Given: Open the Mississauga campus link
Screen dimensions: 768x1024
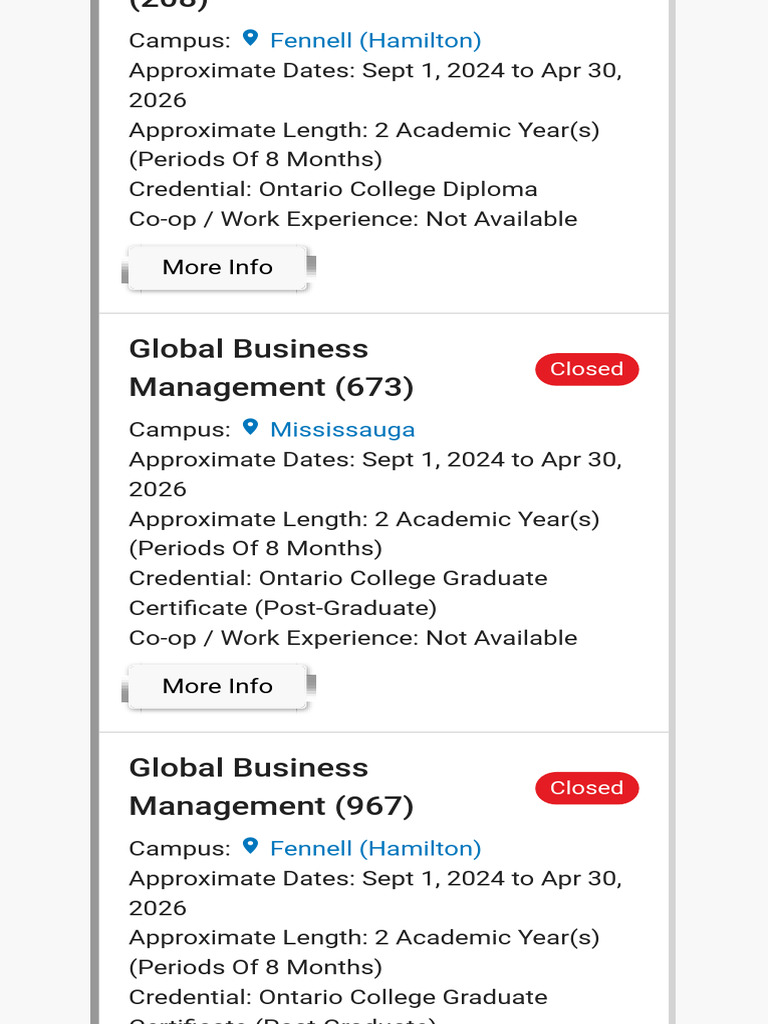Looking at the screenshot, I should [x=343, y=429].
